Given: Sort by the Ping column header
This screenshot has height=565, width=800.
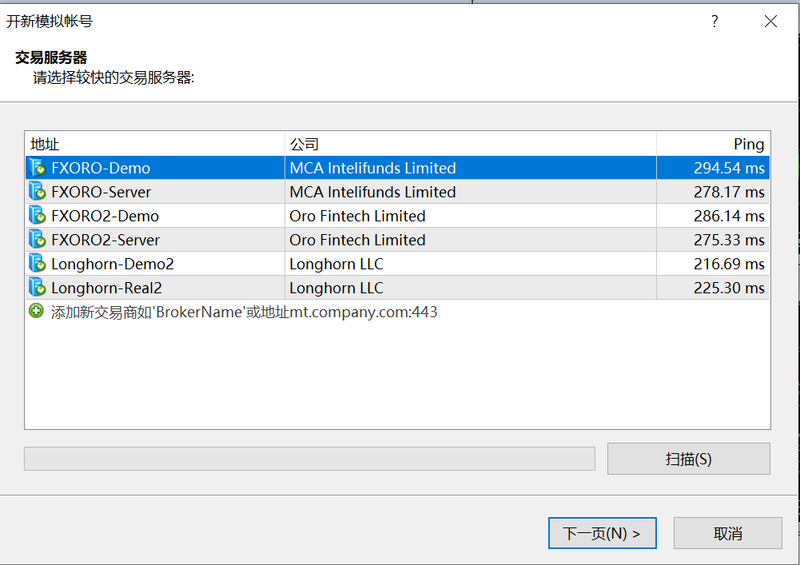Looking at the screenshot, I should pos(713,144).
